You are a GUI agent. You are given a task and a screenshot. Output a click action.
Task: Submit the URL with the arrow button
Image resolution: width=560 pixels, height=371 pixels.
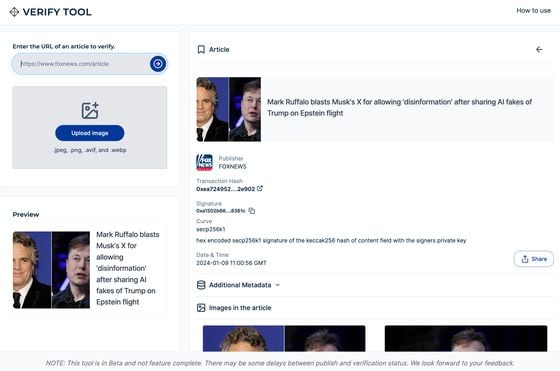click(158, 64)
